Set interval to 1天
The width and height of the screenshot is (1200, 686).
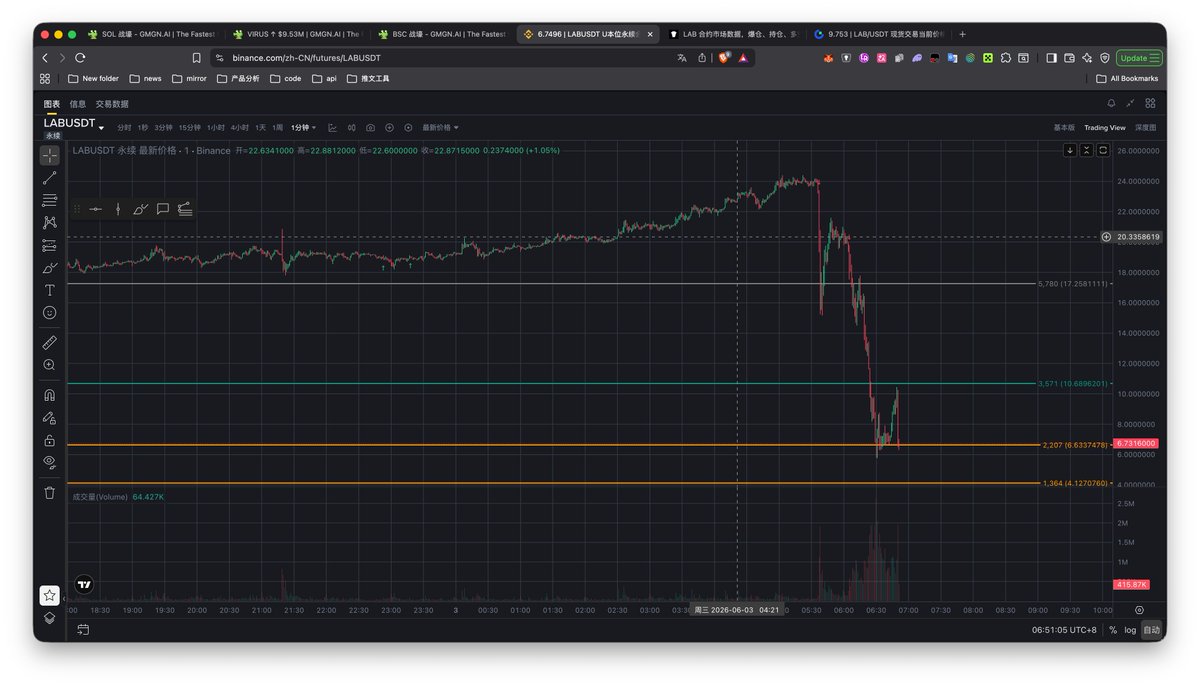pyautogui.click(x=261, y=128)
